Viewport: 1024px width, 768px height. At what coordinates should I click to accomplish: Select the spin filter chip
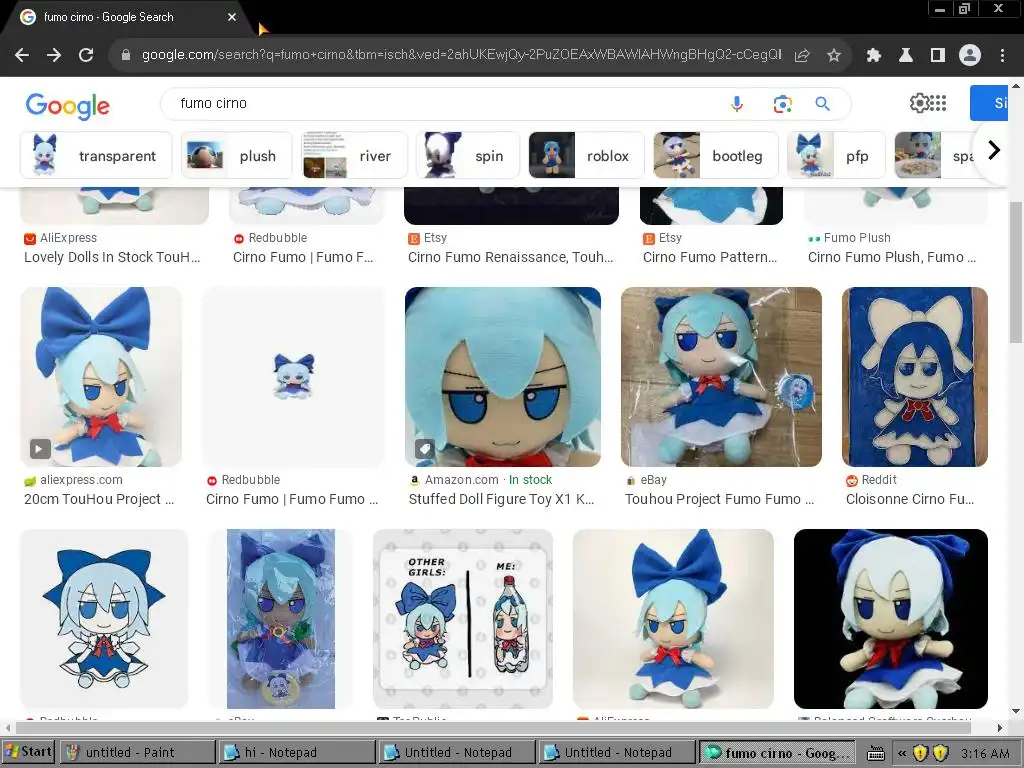click(x=468, y=155)
